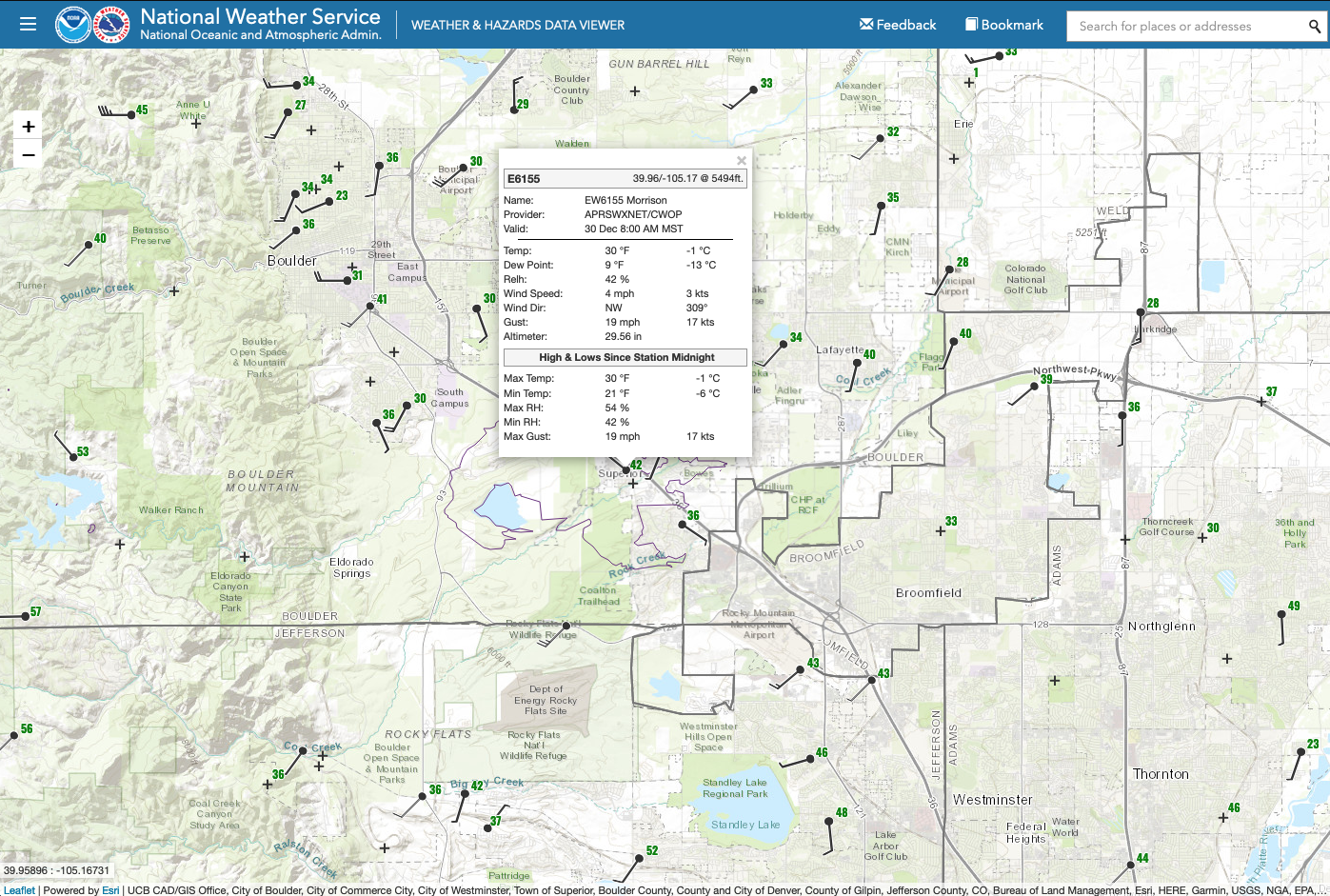
Task: Click the National Weather Service logo
Action: point(111,25)
